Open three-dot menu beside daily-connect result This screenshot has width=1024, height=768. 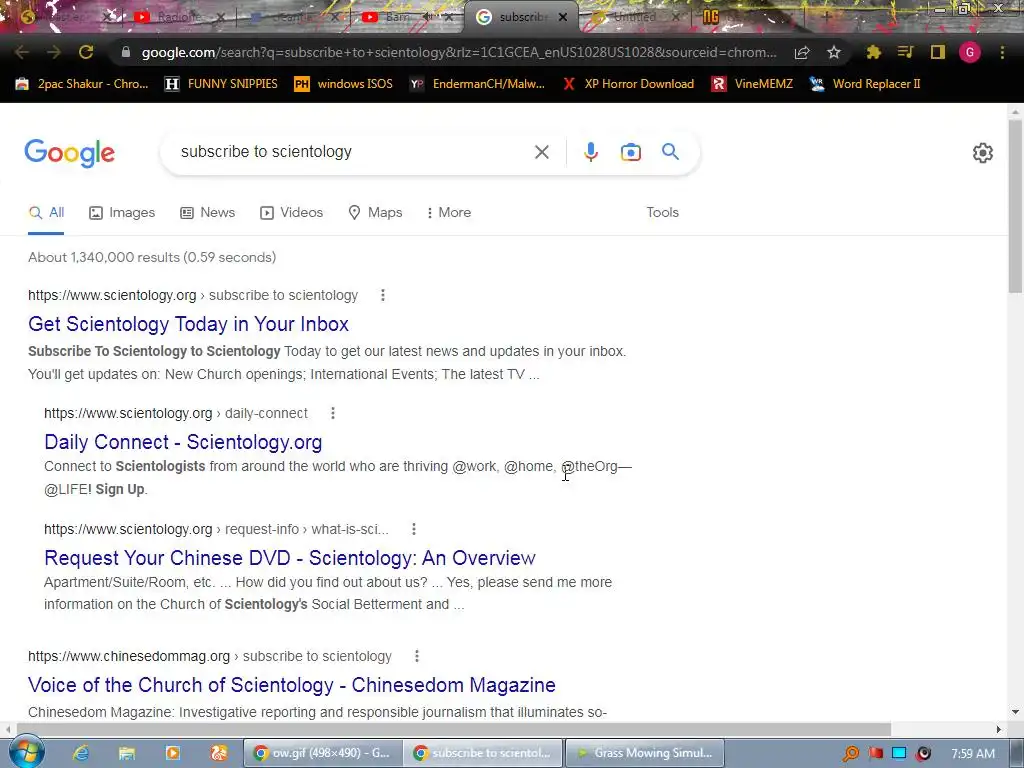click(332, 413)
